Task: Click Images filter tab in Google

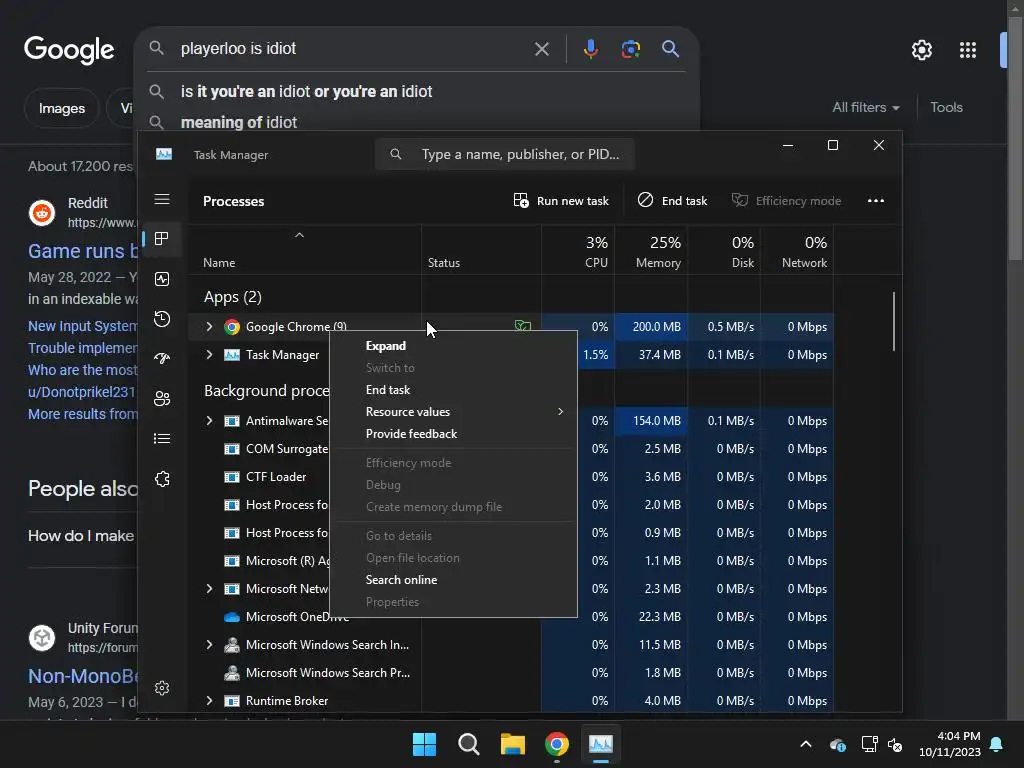Action: [x=61, y=108]
